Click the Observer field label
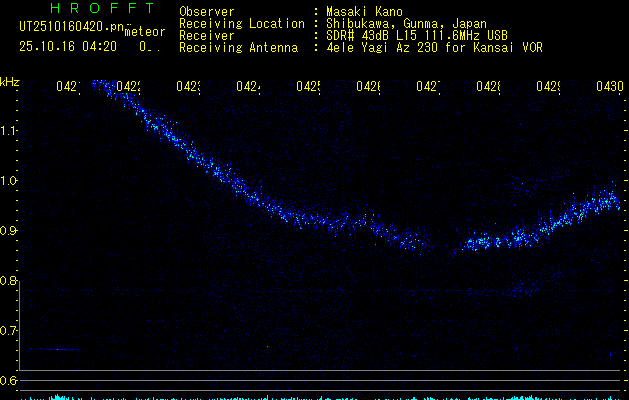 [x=206, y=11]
